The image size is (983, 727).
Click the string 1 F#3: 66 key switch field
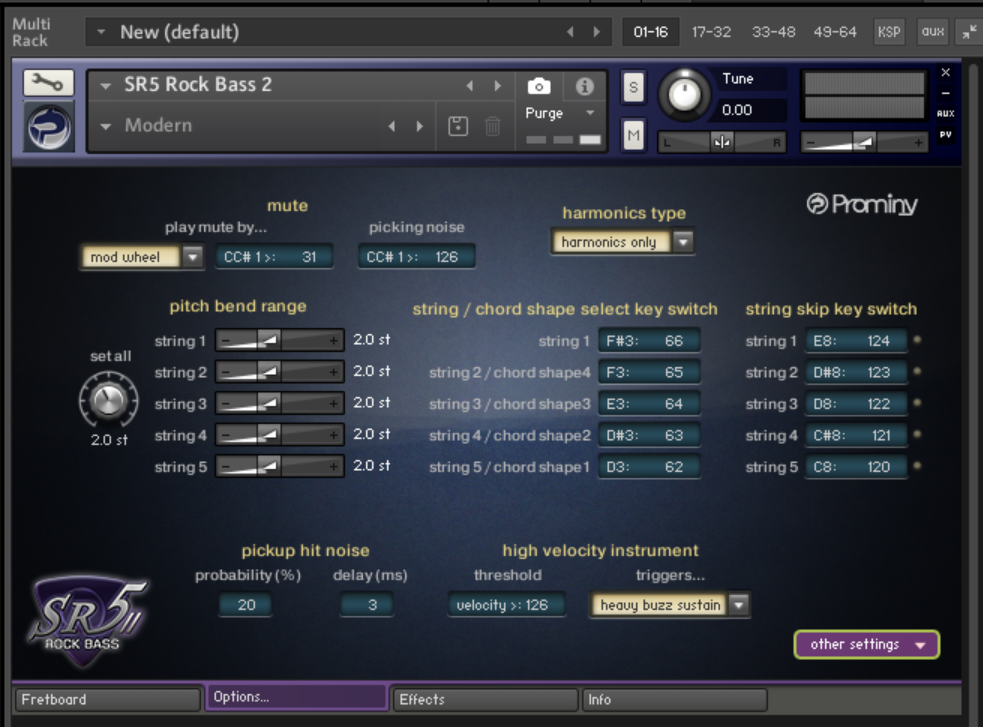(649, 341)
